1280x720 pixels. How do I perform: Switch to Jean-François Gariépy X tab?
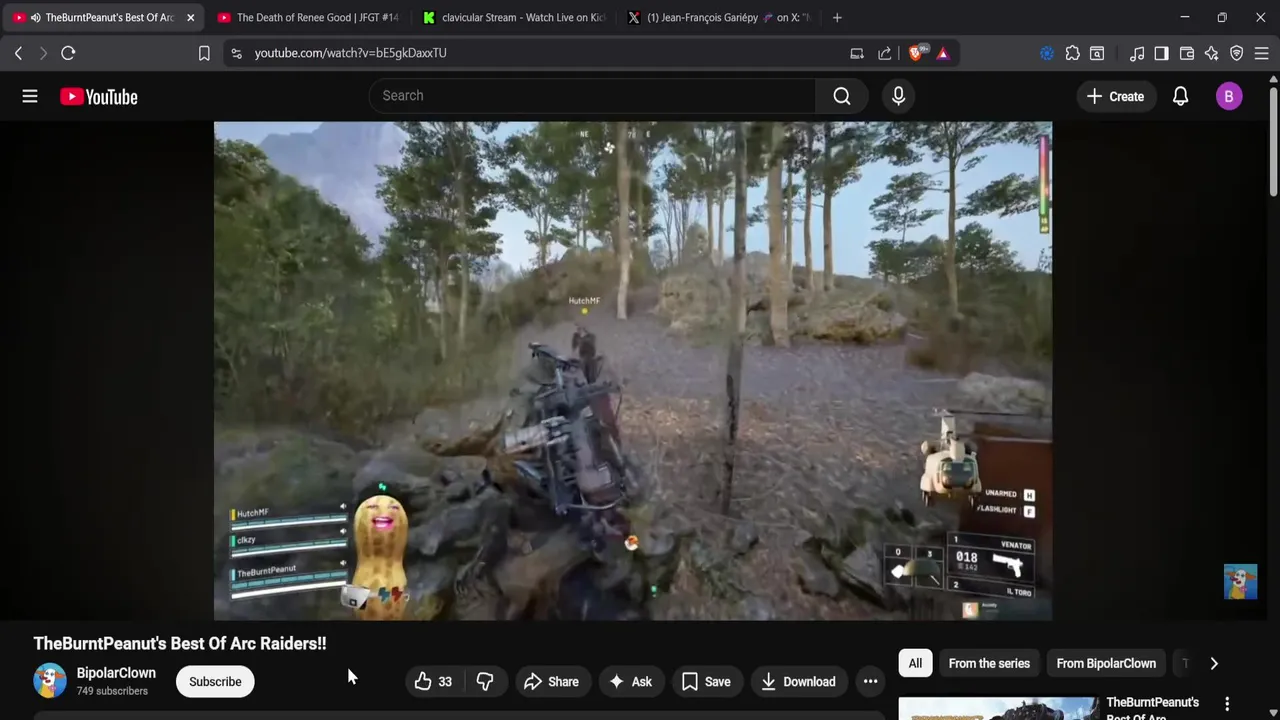720,17
